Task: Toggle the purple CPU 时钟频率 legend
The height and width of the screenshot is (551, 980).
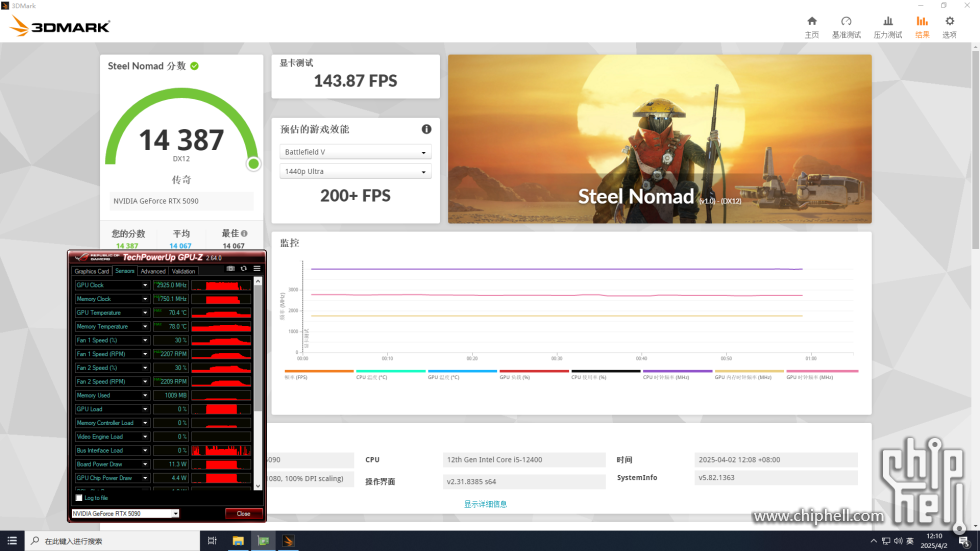Action: pos(678,374)
